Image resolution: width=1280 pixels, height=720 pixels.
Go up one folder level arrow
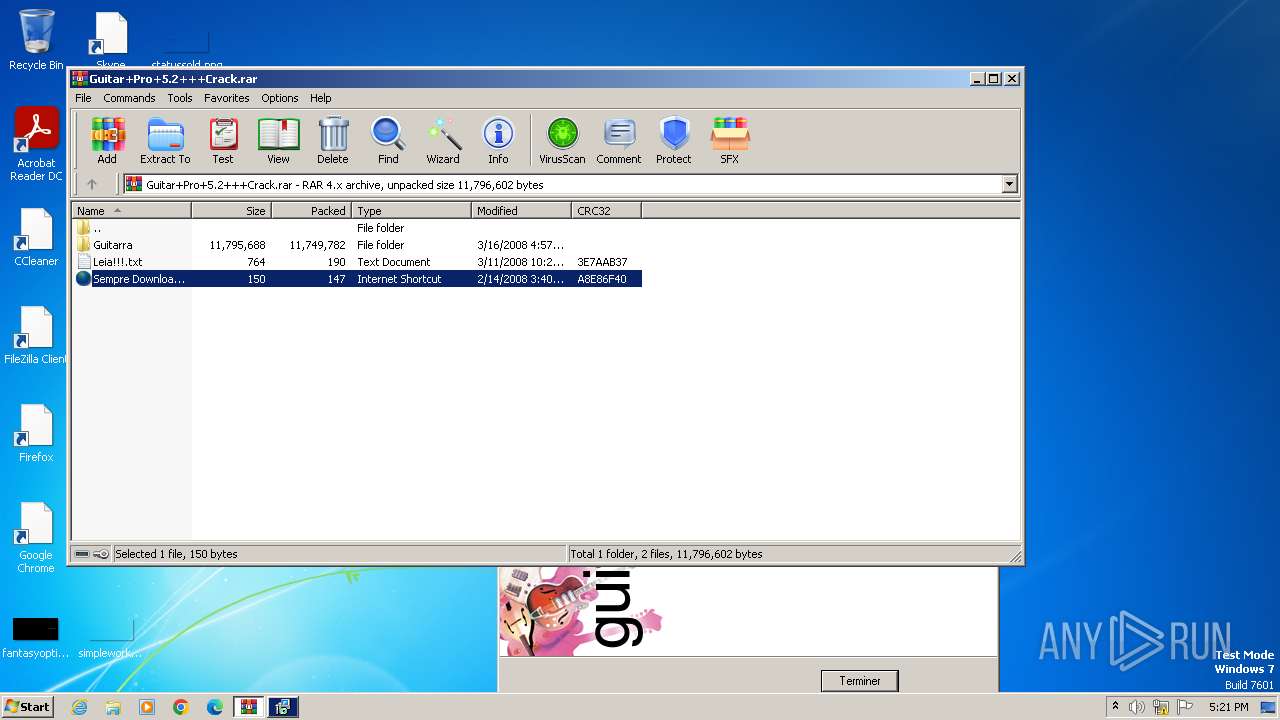click(x=92, y=184)
